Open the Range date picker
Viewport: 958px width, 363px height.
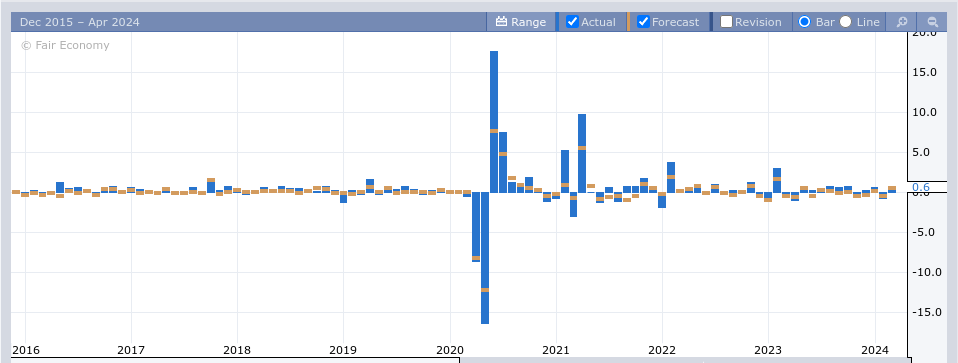(521, 22)
